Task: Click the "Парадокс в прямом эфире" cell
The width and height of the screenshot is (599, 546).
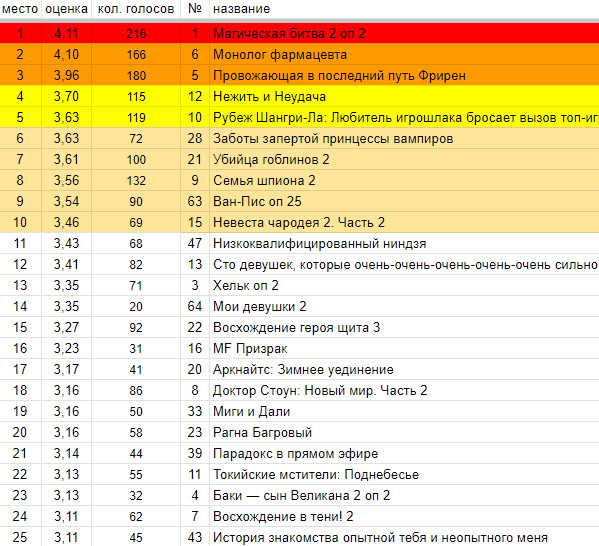Action: (x=404, y=454)
